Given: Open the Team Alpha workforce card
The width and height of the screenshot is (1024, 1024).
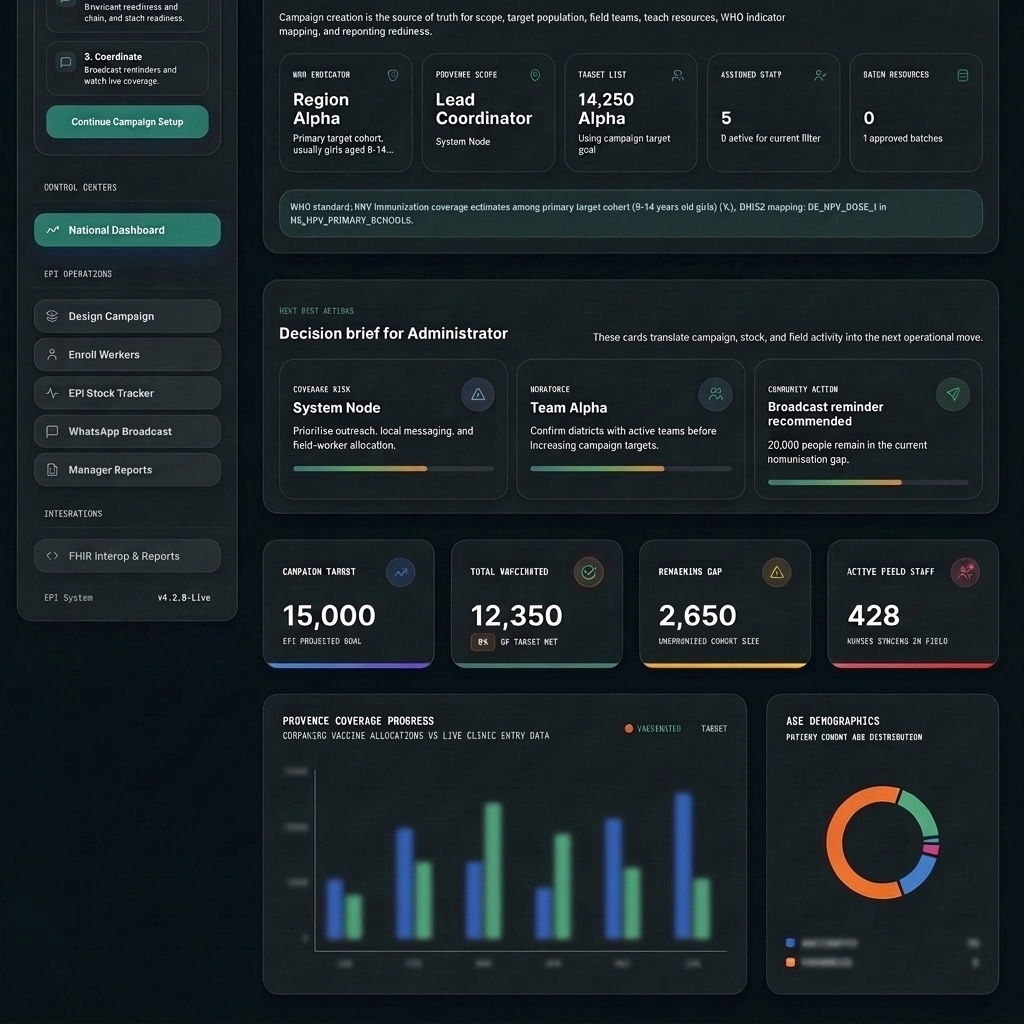Looking at the screenshot, I should pyautogui.click(x=631, y=429).
